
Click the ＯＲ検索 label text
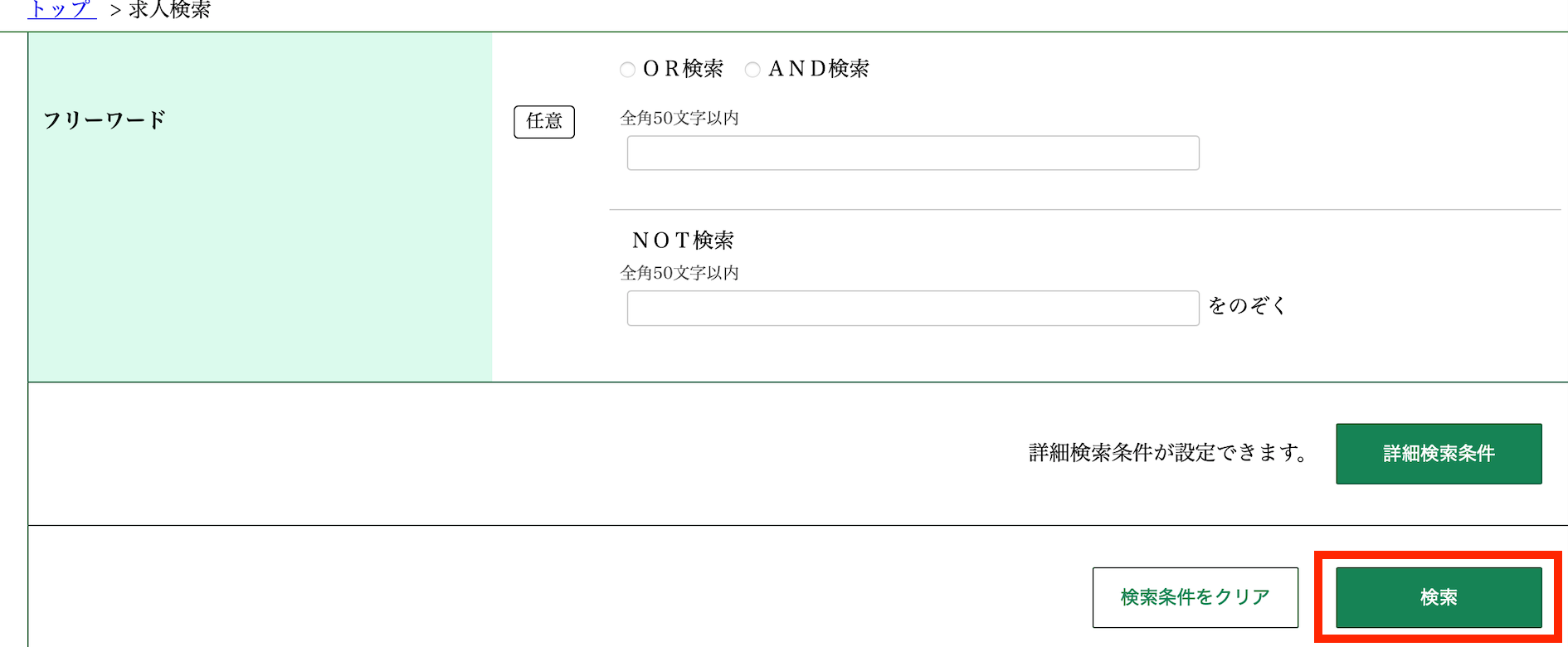pos(683,69)
